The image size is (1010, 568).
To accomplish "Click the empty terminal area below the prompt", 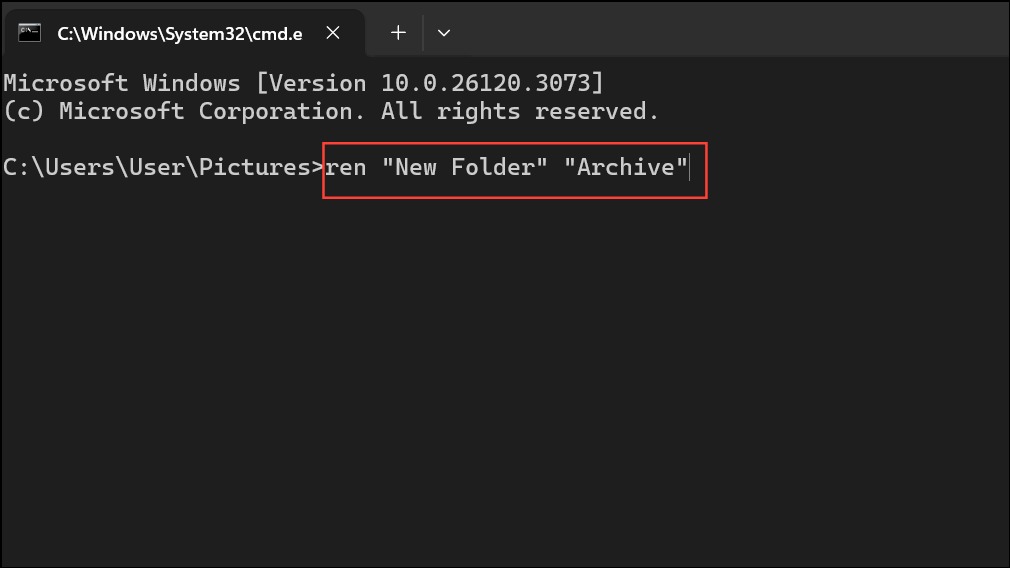I will (500, 380).
